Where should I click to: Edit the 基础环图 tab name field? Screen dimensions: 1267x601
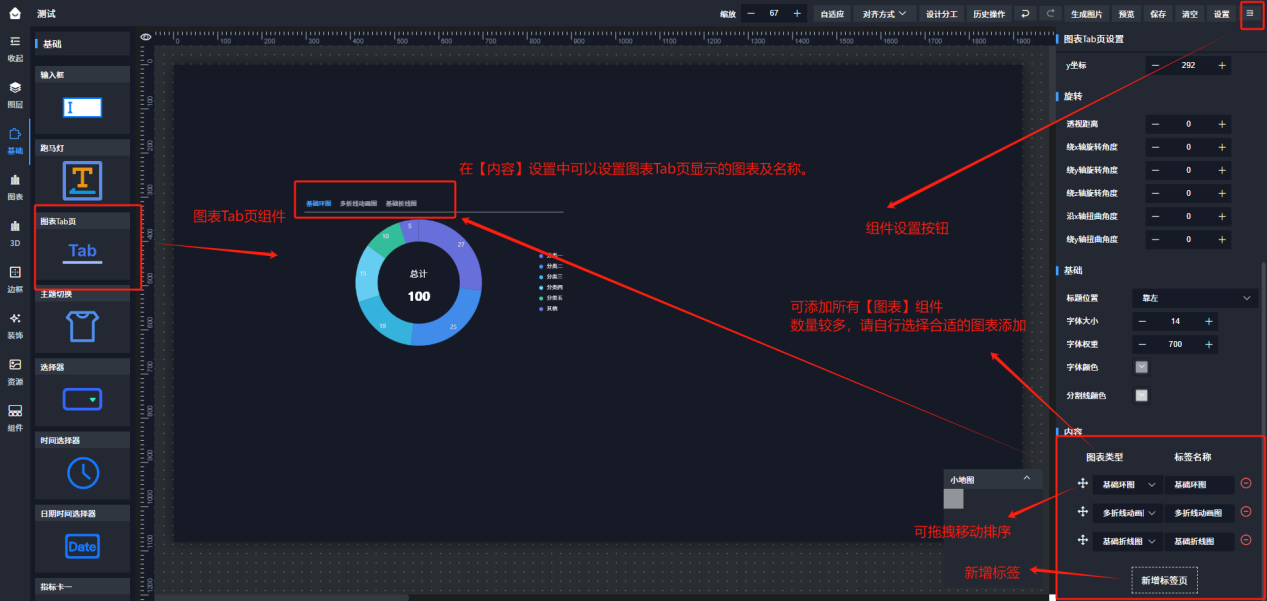pos(1200,485)
